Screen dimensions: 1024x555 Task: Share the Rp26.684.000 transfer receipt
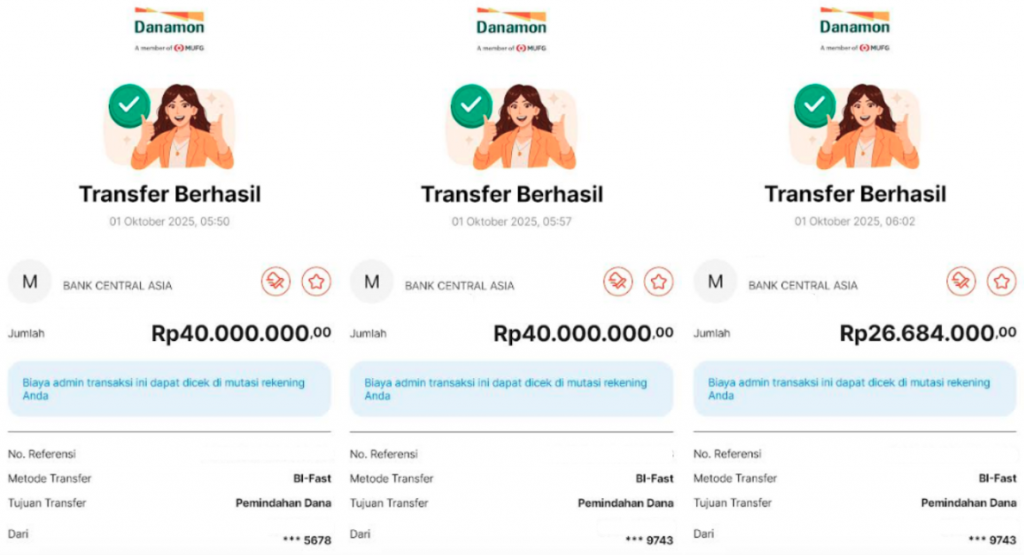click(962, 282)
